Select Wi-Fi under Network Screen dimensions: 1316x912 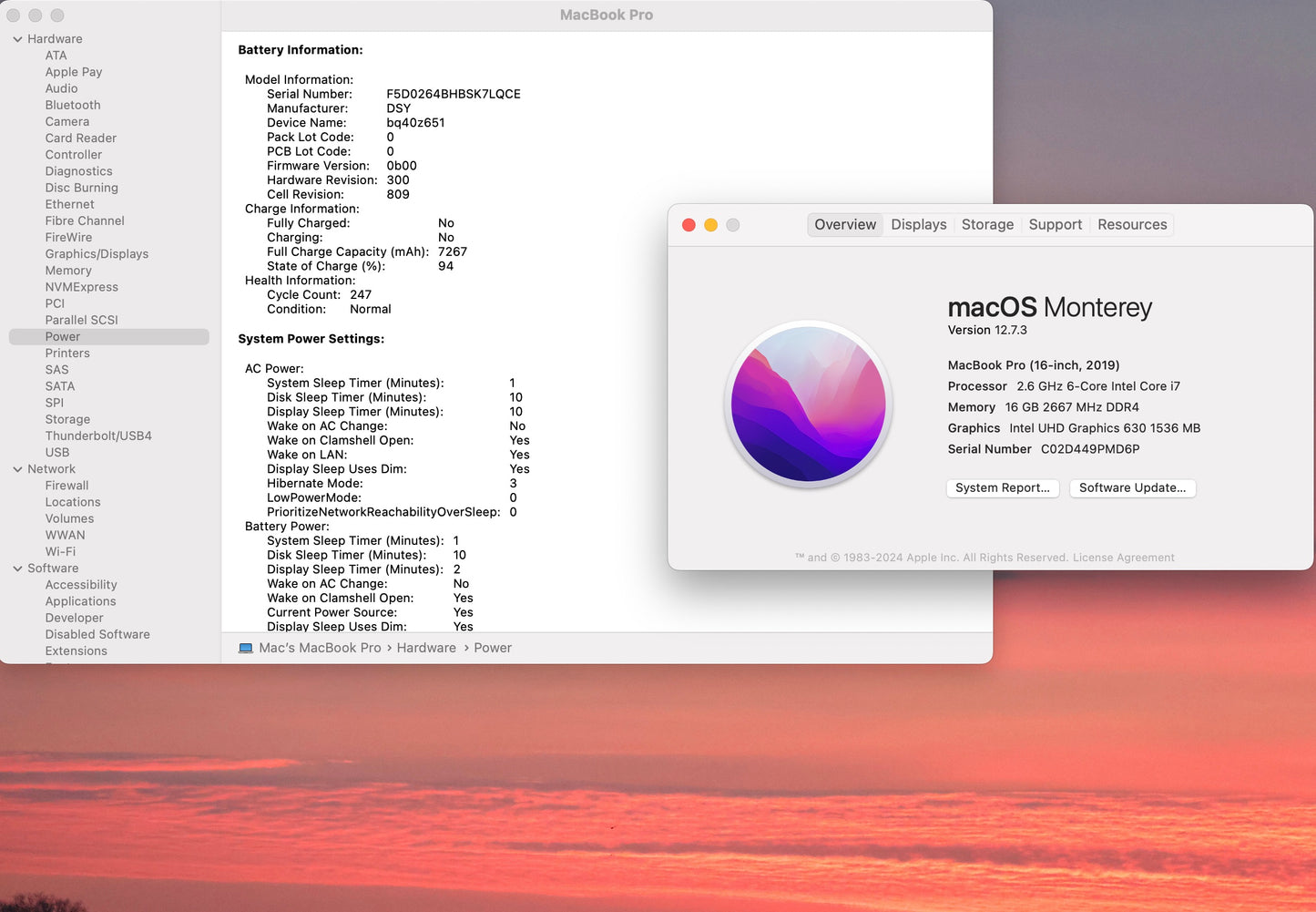tap(60, 552)
